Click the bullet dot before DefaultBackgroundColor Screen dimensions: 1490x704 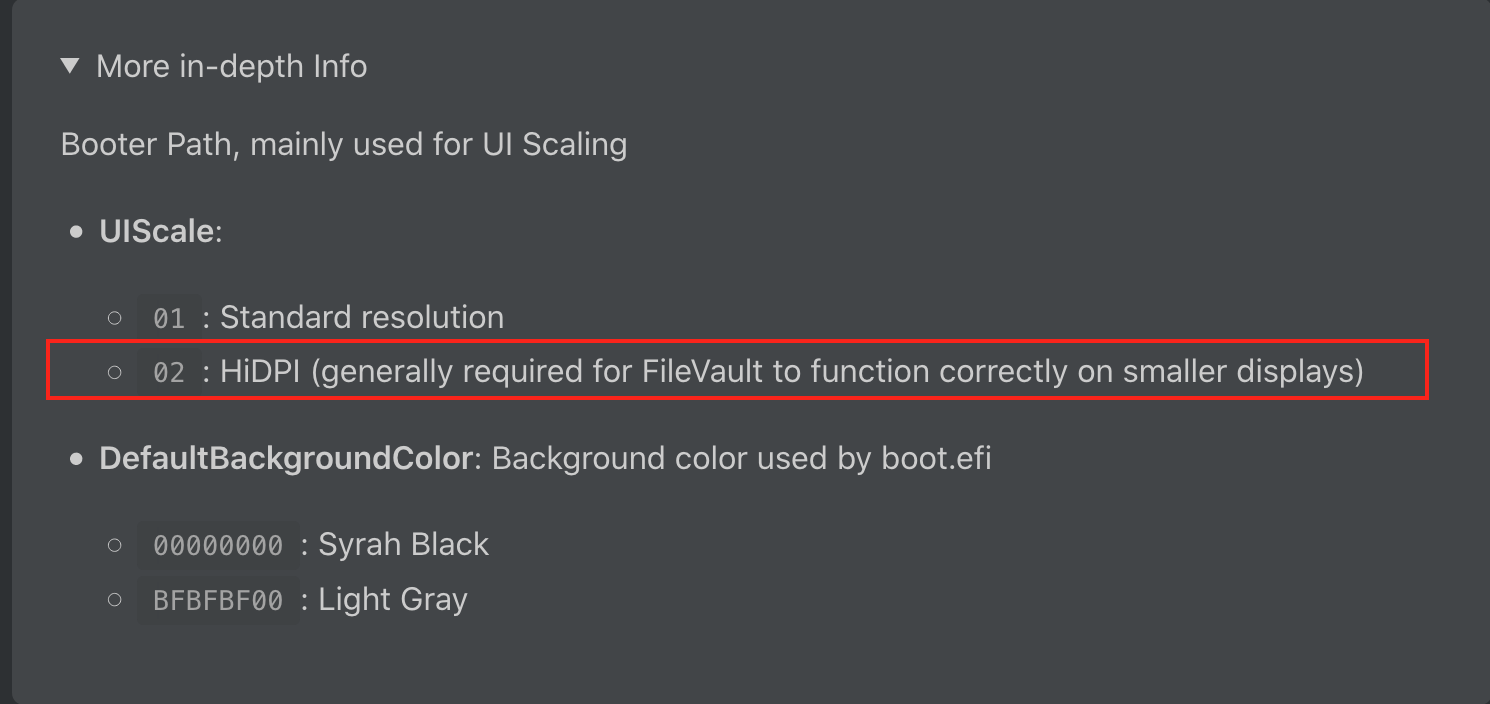pos(76,460)
